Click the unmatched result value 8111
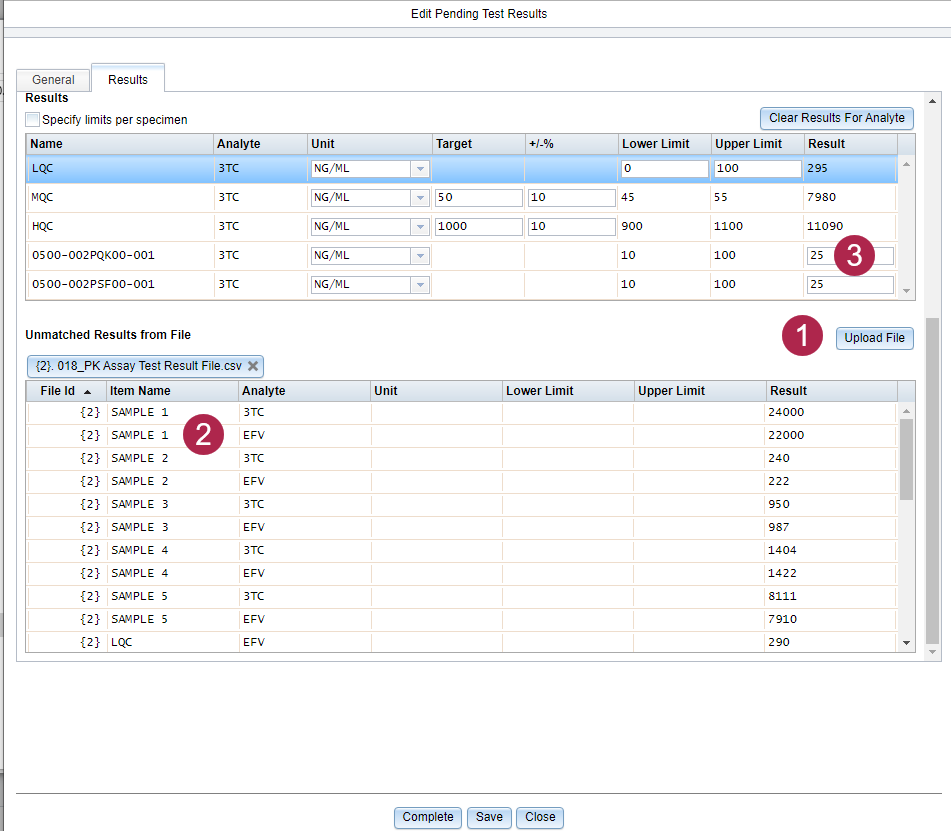 pos(782,597)
